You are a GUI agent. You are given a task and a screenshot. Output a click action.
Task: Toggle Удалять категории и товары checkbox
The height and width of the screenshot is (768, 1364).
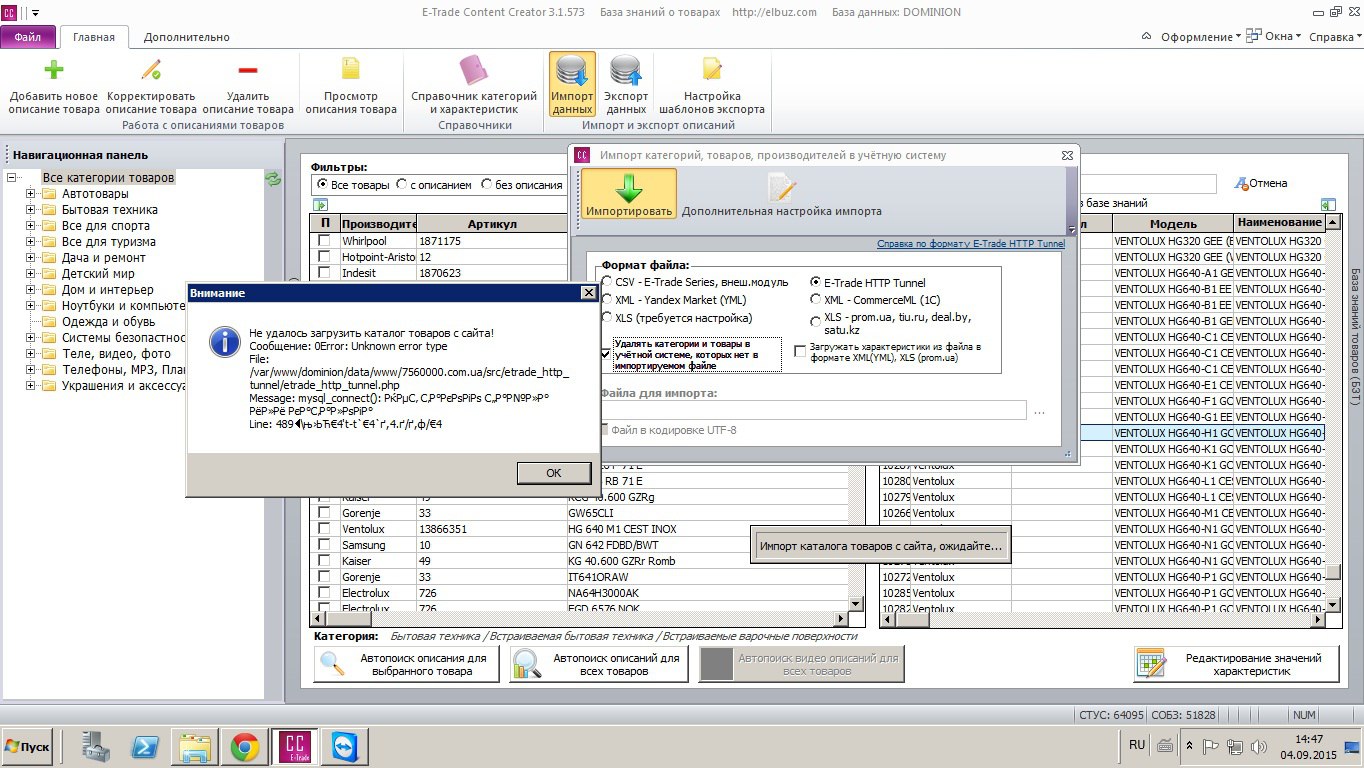point(607,354)
